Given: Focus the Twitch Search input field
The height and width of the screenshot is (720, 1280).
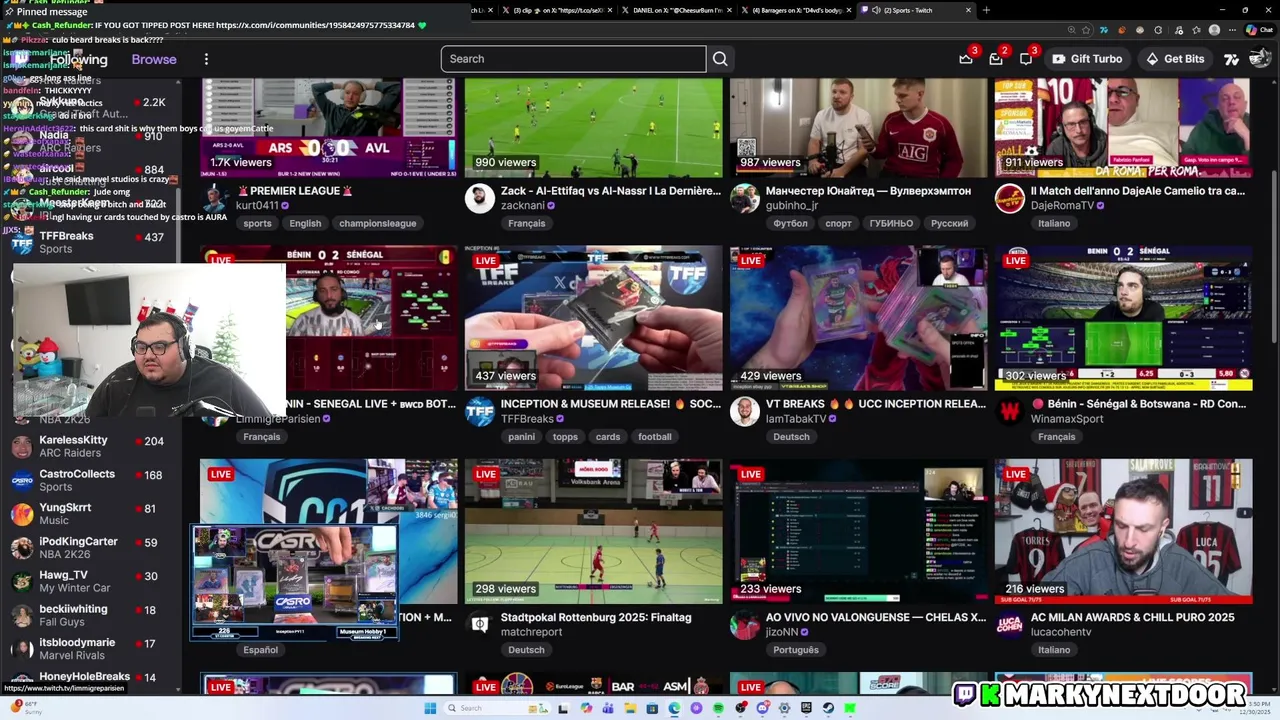Looking at the screenshot, I should (x=574, y=59).
